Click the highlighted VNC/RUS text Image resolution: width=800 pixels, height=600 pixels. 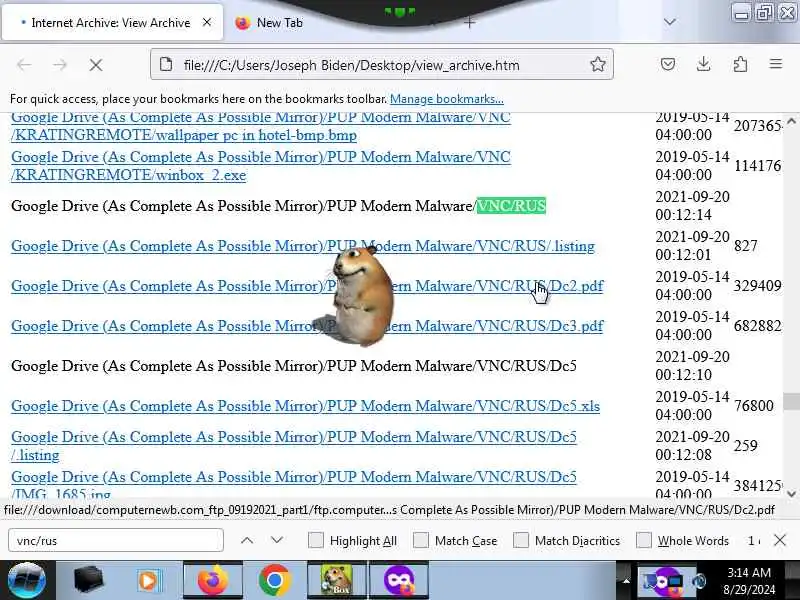[511, 206]
